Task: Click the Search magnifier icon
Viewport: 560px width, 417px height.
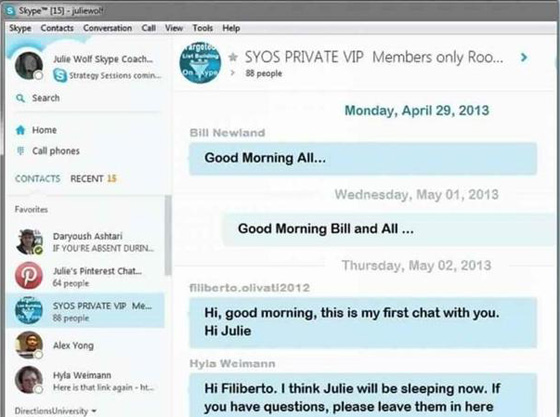Action: pos(20,98)
